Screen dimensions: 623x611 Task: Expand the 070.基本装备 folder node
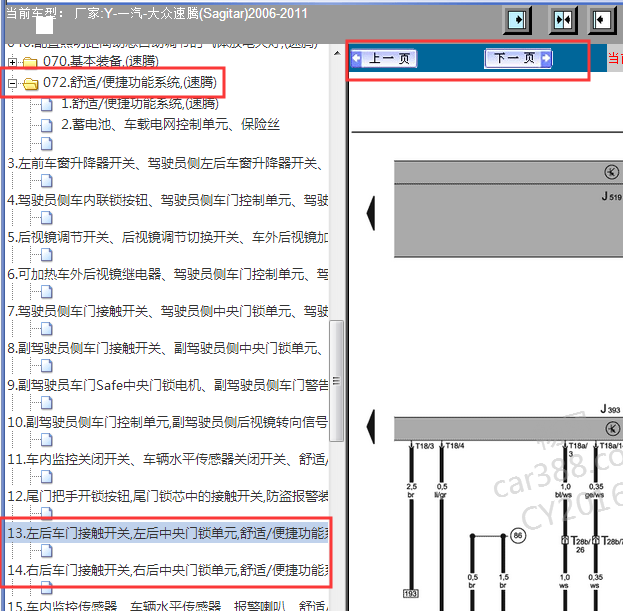12,62
